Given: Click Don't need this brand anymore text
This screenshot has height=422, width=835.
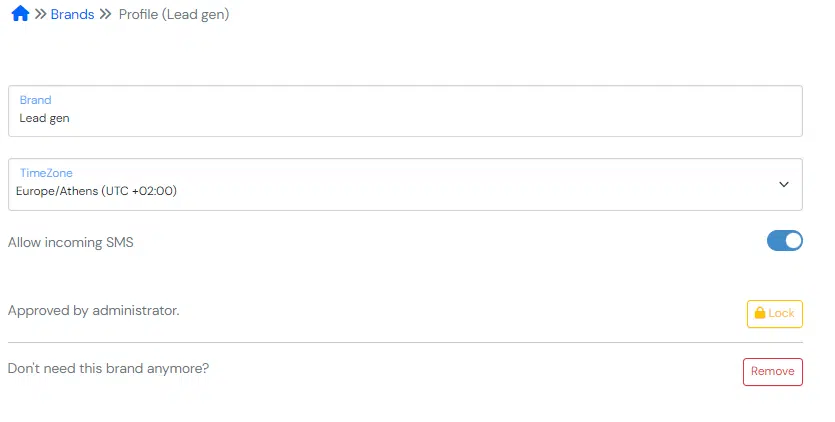Looking at the screenshot, I should [x=109, y=368].
